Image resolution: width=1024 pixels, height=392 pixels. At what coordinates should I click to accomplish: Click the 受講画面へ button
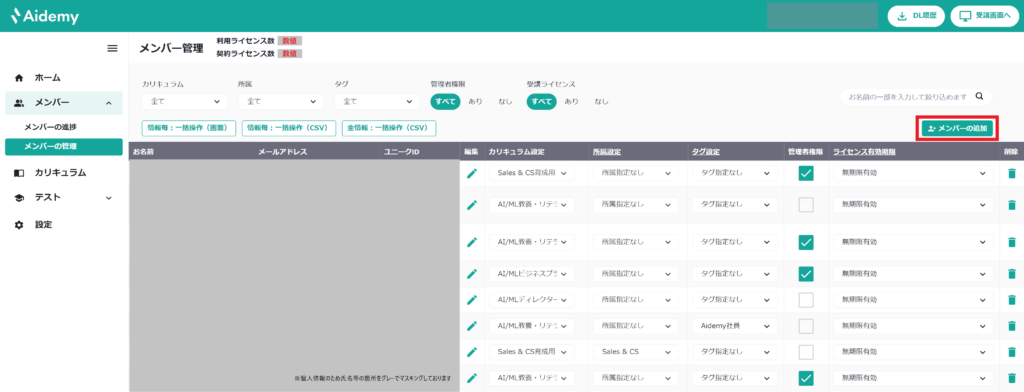[x=985, y=16]
